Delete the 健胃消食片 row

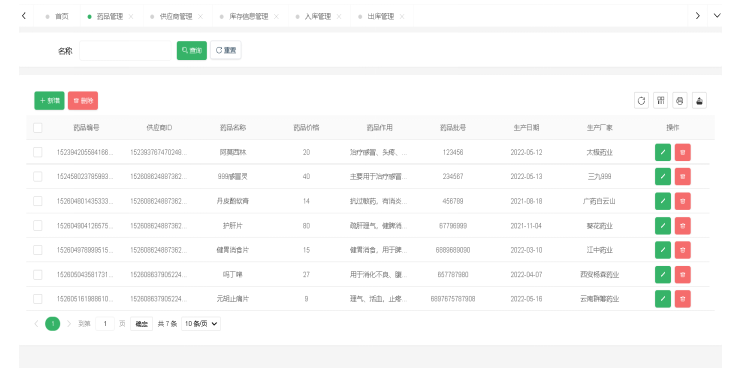[x=682, y=250]
